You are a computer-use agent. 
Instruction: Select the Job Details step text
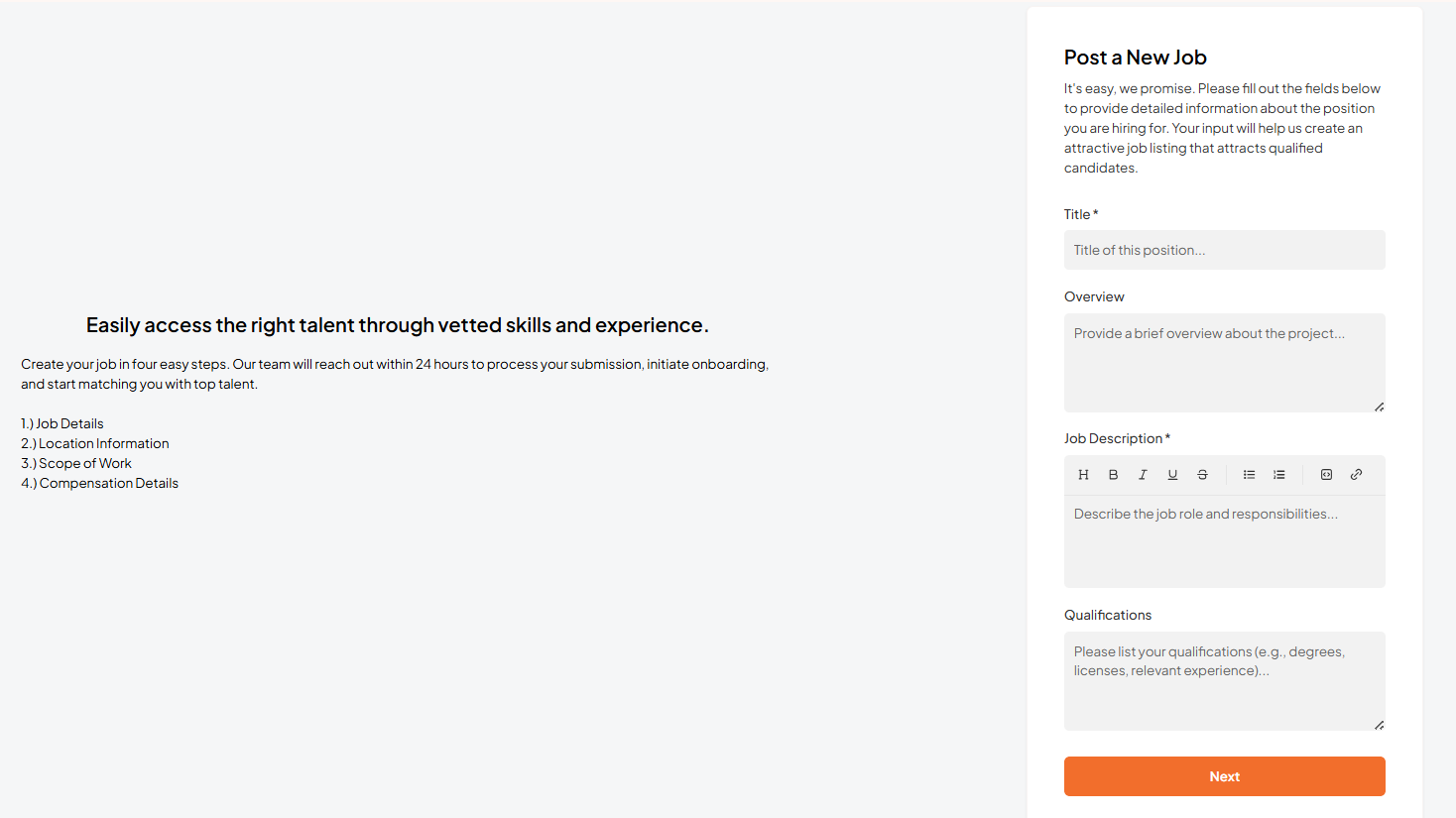point(62,423)
